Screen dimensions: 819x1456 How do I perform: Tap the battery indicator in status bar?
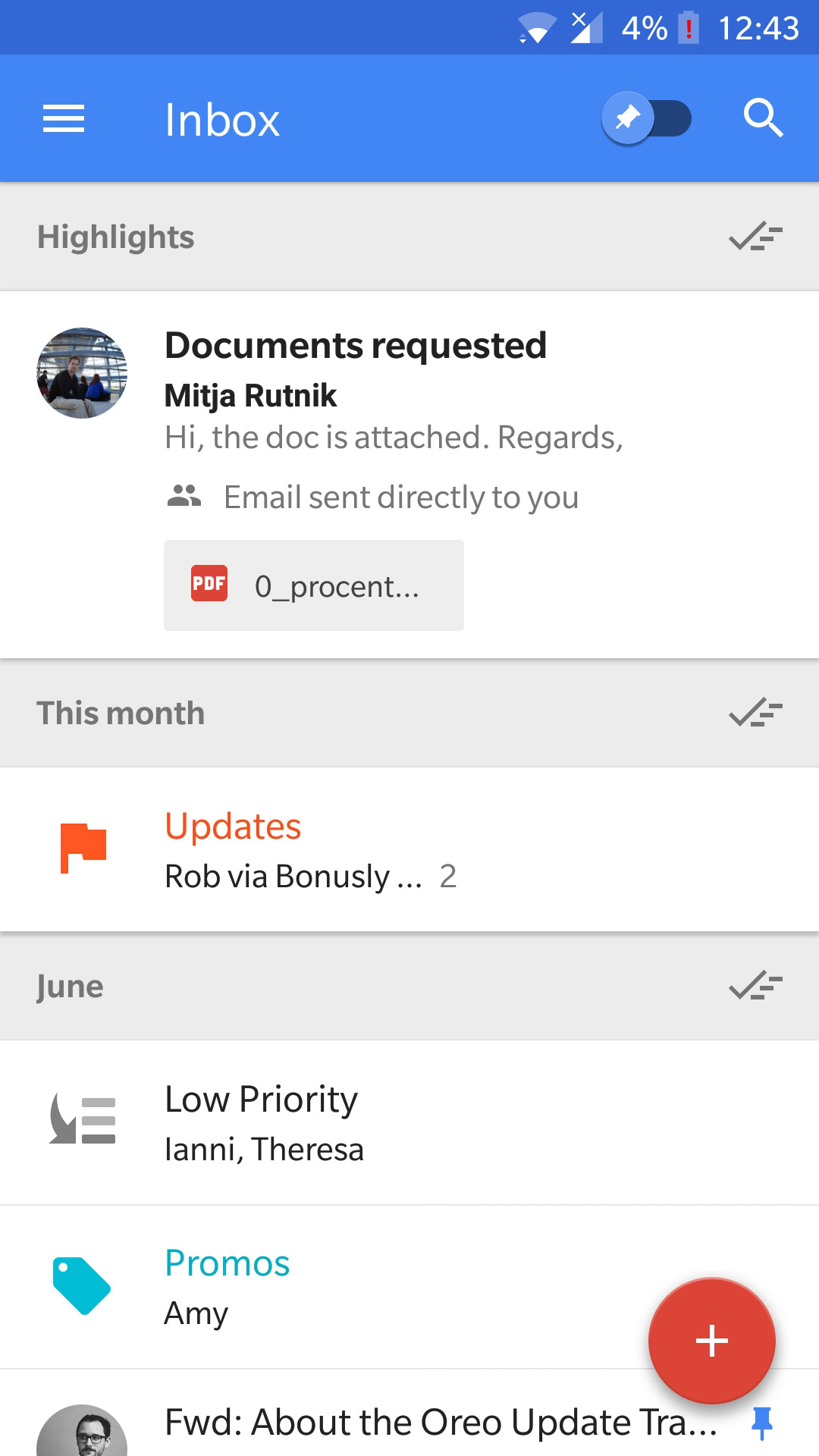[x=688, y=29]
